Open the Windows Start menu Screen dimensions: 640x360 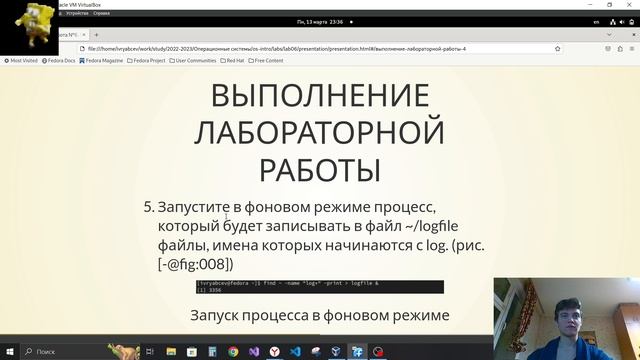click(x=10, y=351)
